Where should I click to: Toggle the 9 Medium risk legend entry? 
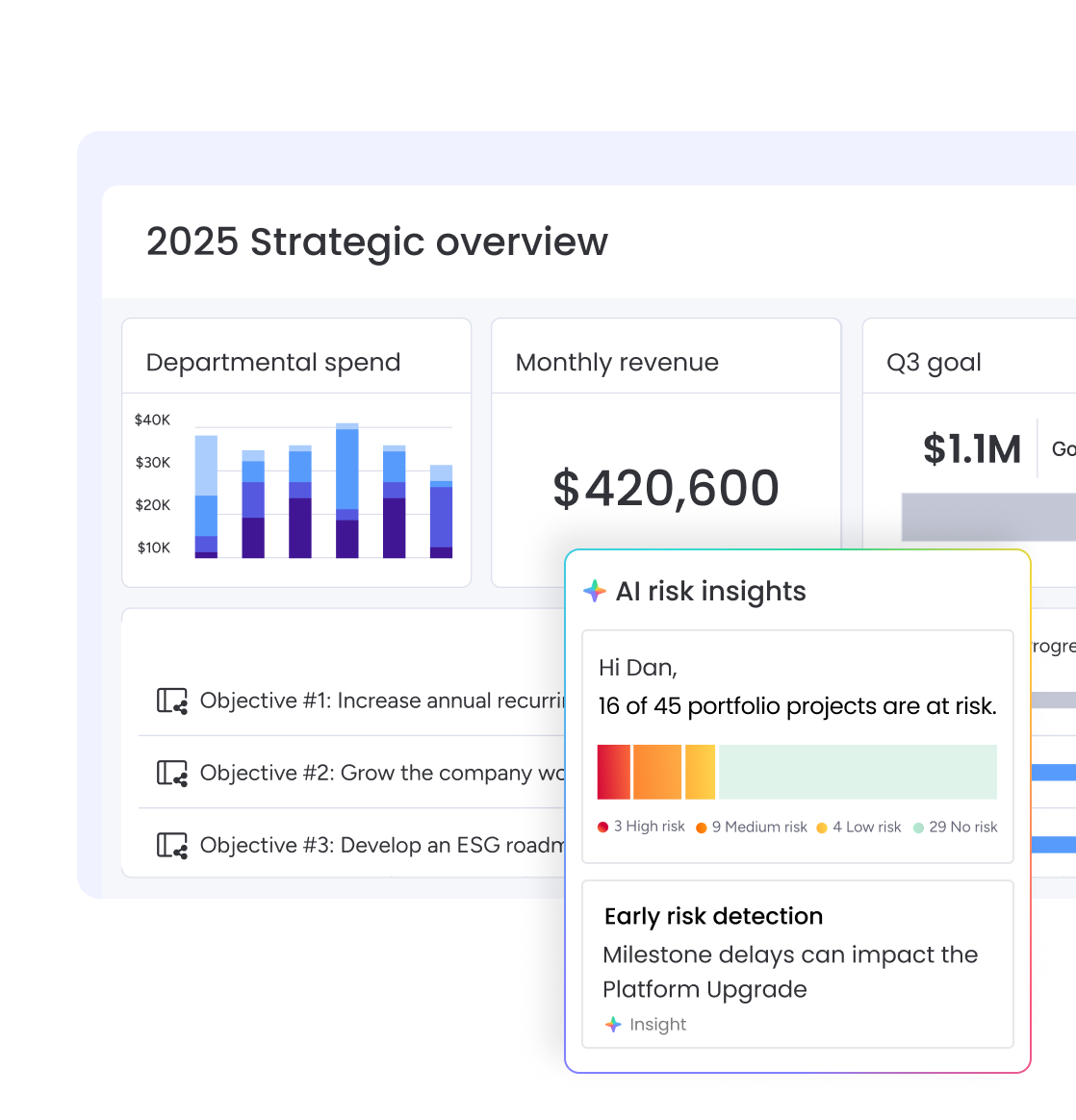(x=751, y=826)
